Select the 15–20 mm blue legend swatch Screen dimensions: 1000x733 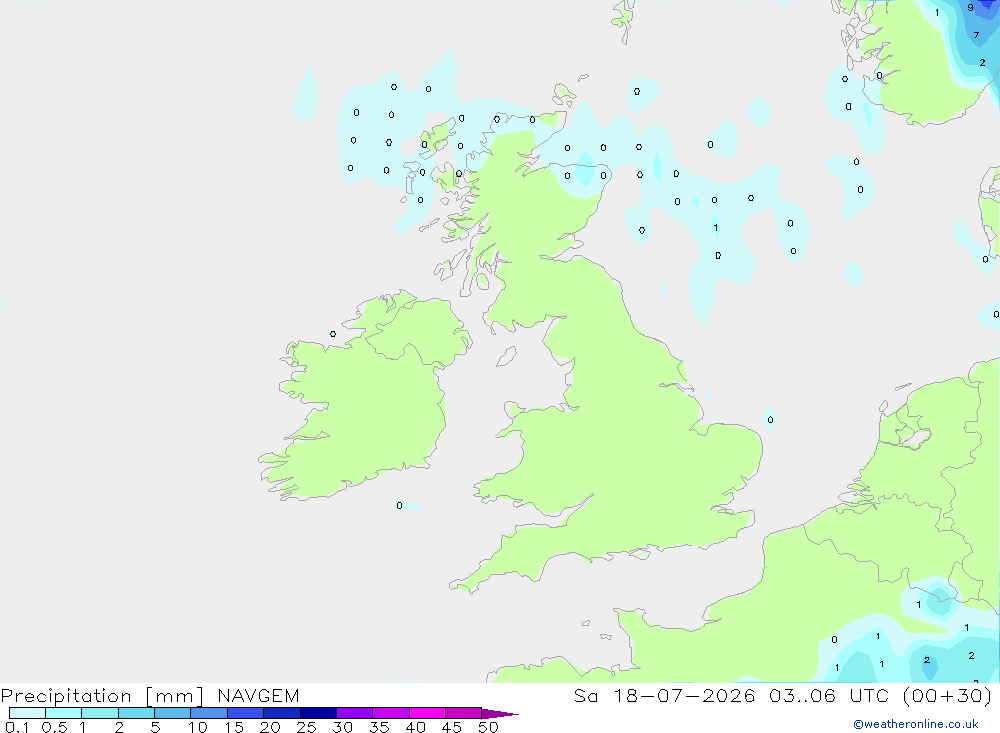[x=245, y=713]
